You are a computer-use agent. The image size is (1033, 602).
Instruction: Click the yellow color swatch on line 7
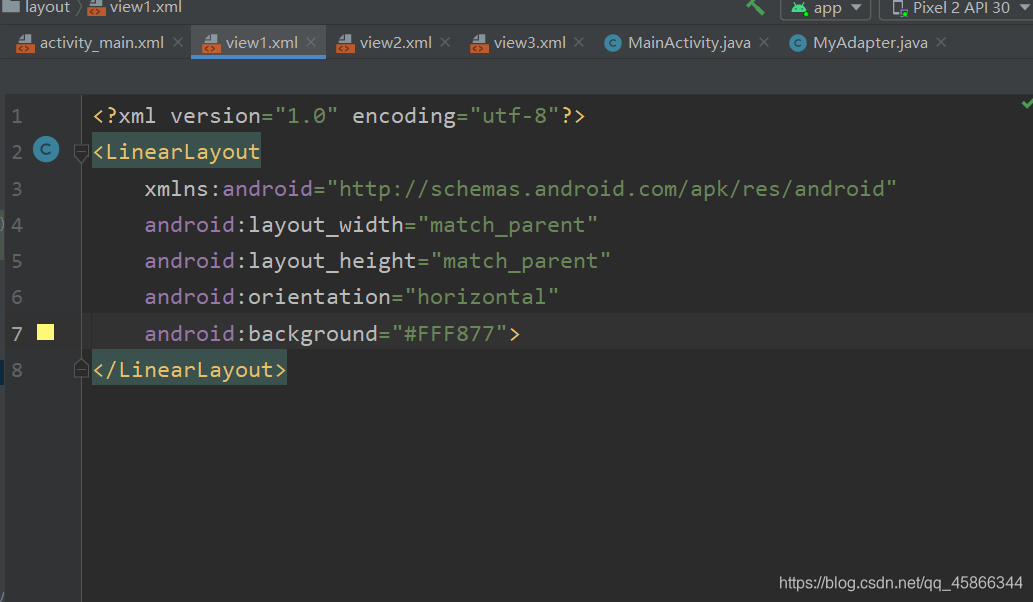pyautogui.click(x=45, y=332)
